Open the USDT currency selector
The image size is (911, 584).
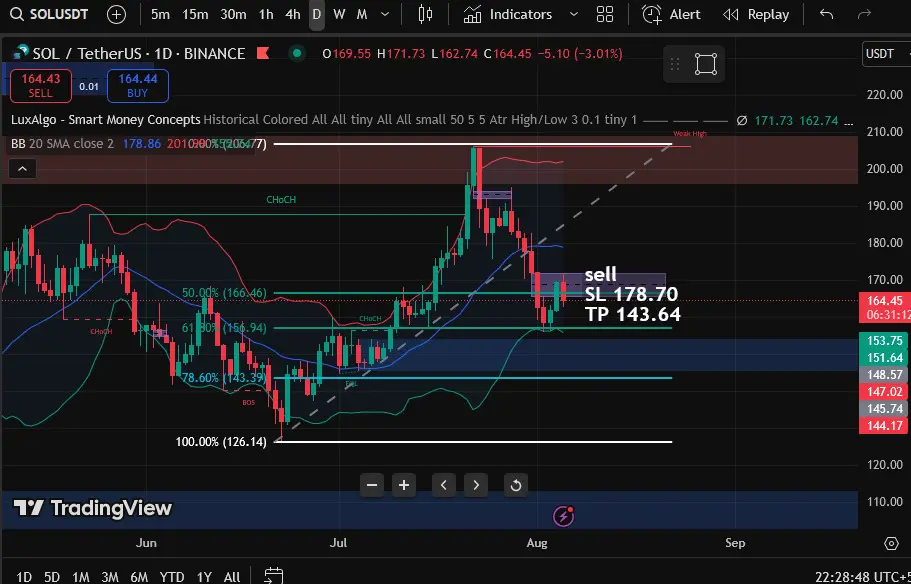click(885, 54)
